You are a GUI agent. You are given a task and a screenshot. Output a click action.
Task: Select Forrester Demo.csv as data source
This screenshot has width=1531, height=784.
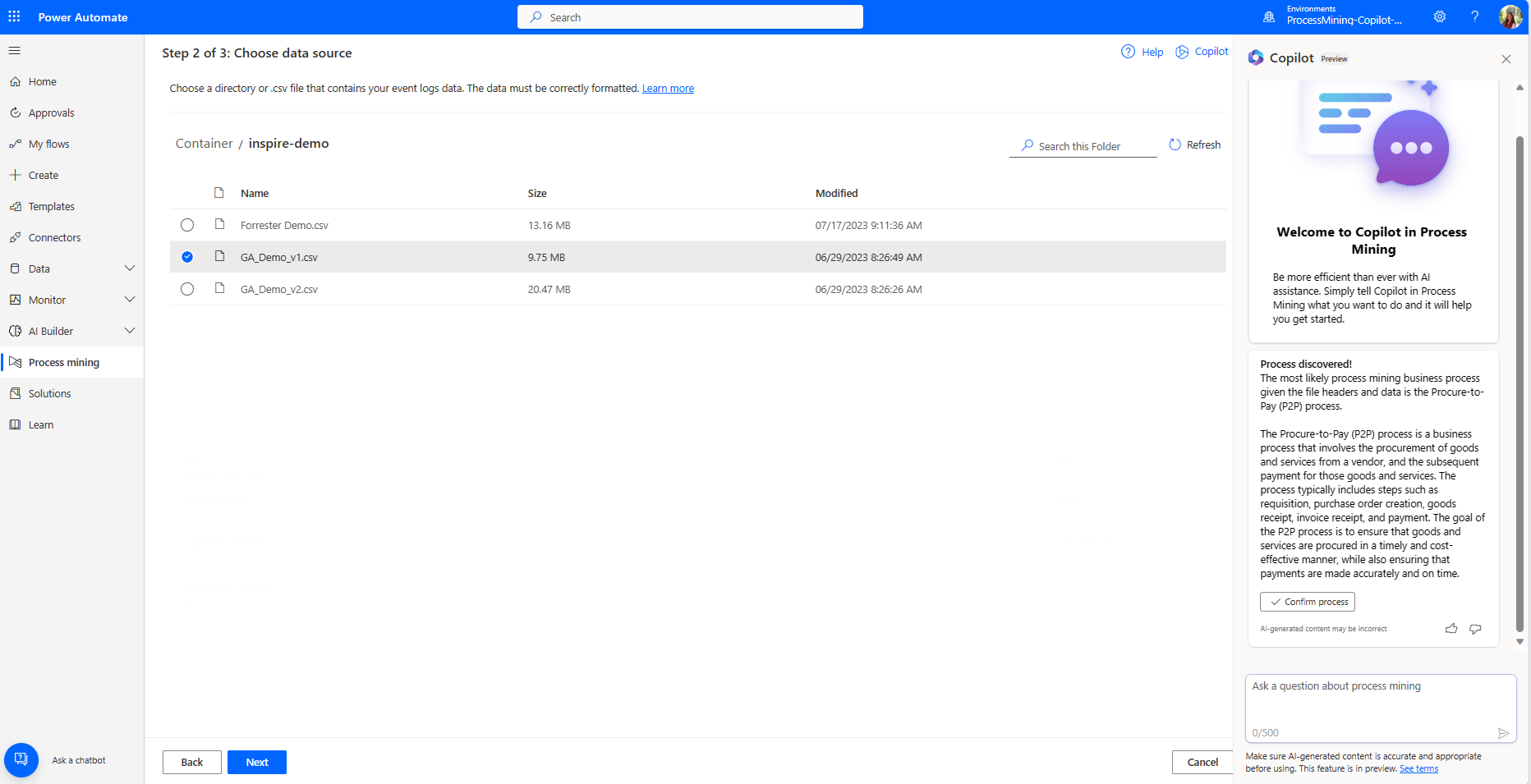[x=187, y=225]
